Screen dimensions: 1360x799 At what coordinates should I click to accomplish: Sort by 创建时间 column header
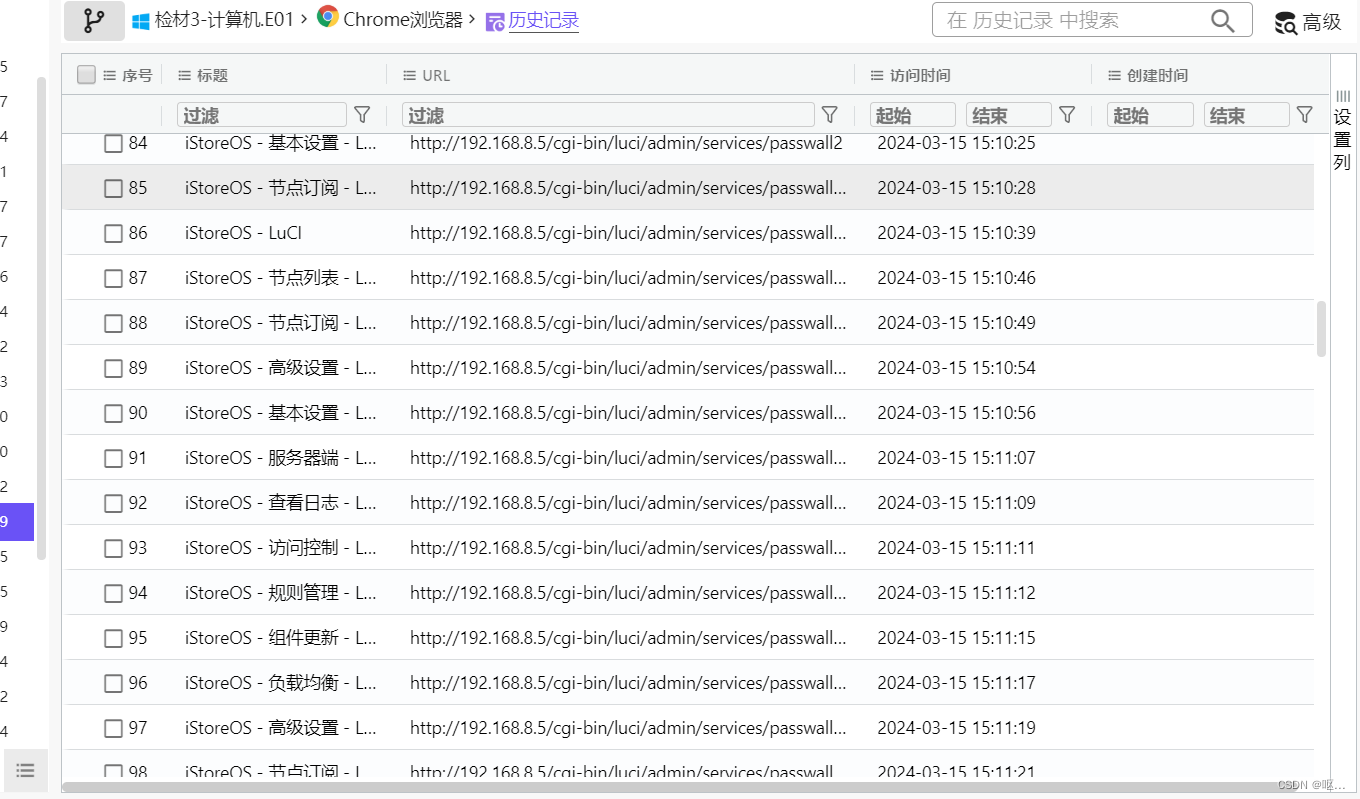(1157, 75)
